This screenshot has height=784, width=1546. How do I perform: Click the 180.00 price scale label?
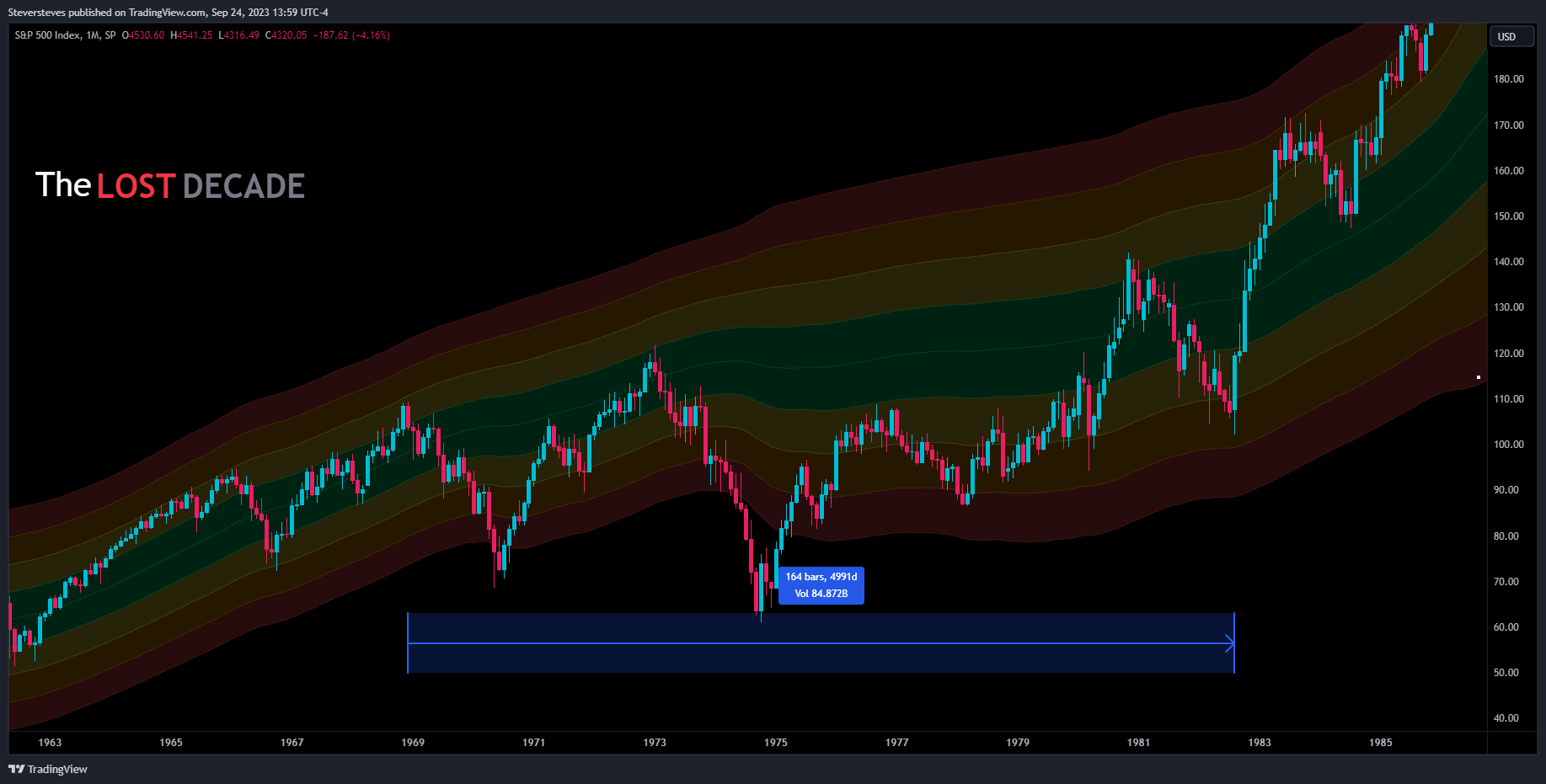[x=1509, y=79]
